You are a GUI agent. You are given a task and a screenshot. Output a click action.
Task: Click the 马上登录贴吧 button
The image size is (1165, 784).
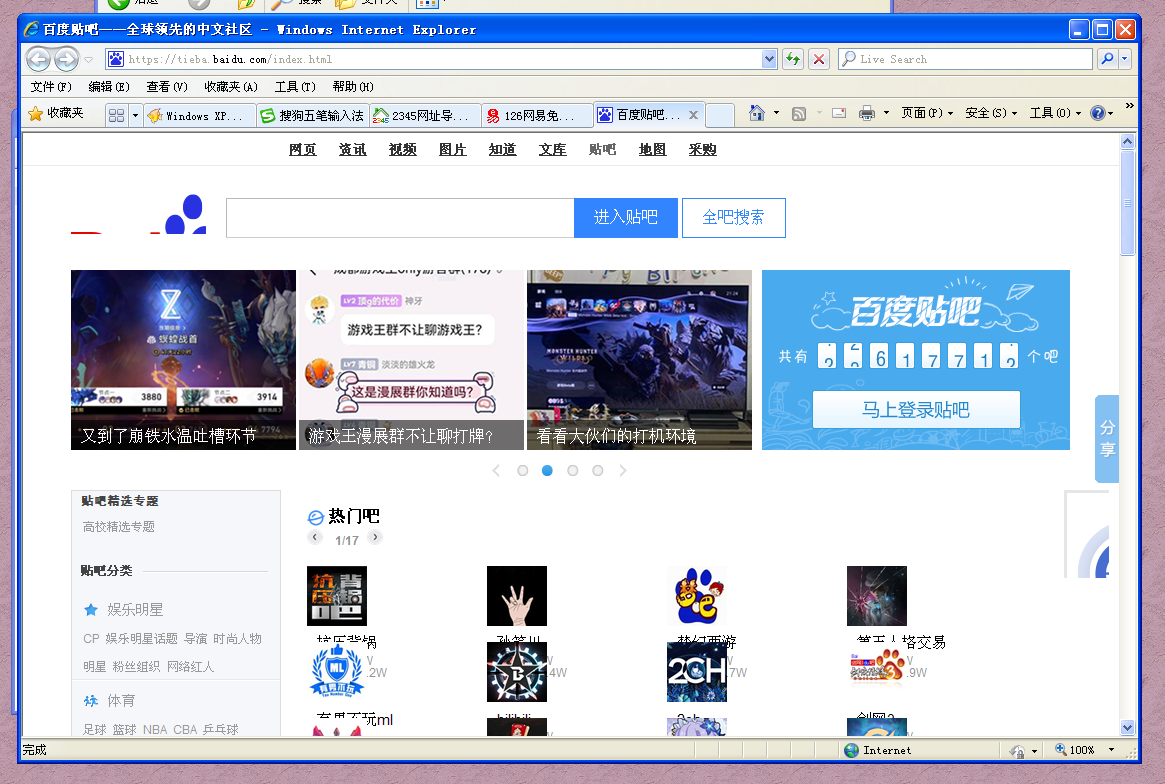[916, 409]
